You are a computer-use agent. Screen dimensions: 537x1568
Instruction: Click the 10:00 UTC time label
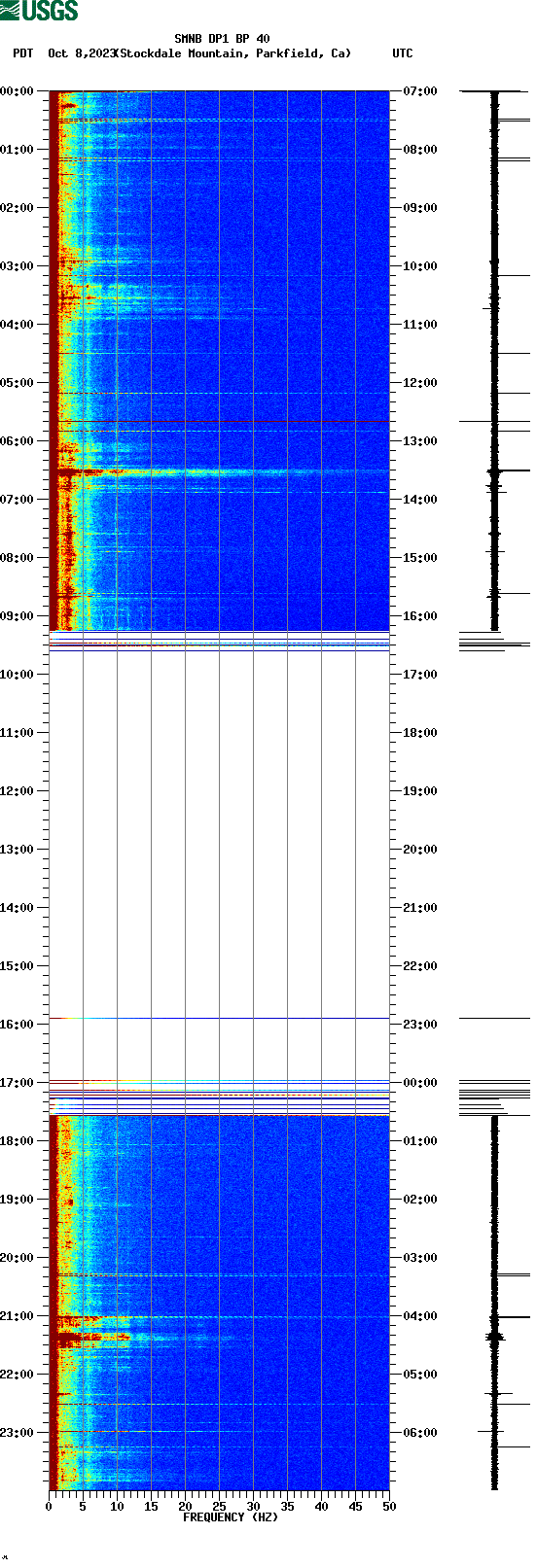pyautogui.click(x=420, y=266)
